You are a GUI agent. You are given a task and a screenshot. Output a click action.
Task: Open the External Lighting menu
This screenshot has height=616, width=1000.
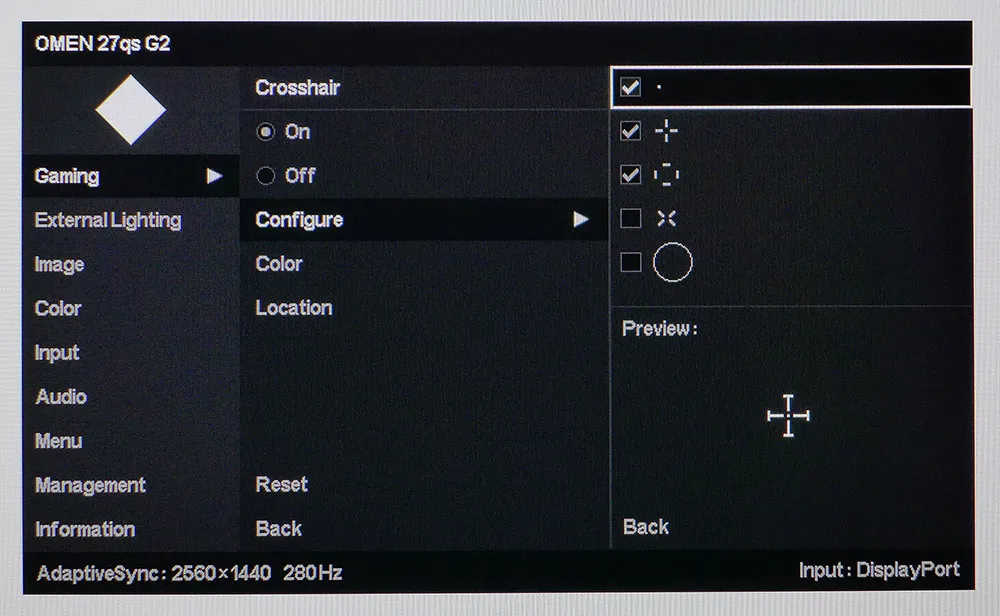(108, 221)
